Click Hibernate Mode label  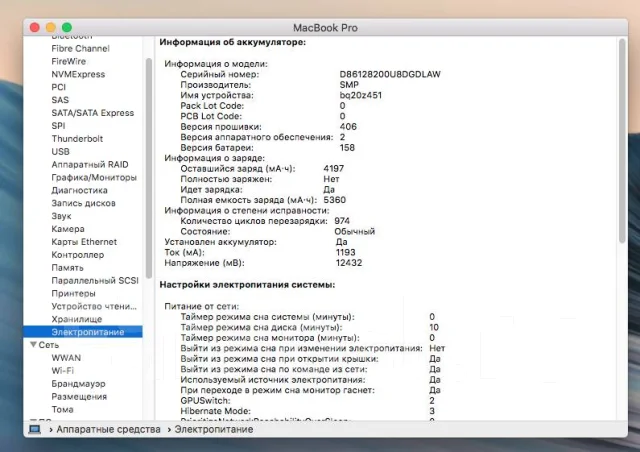click(x=216, y=411)
